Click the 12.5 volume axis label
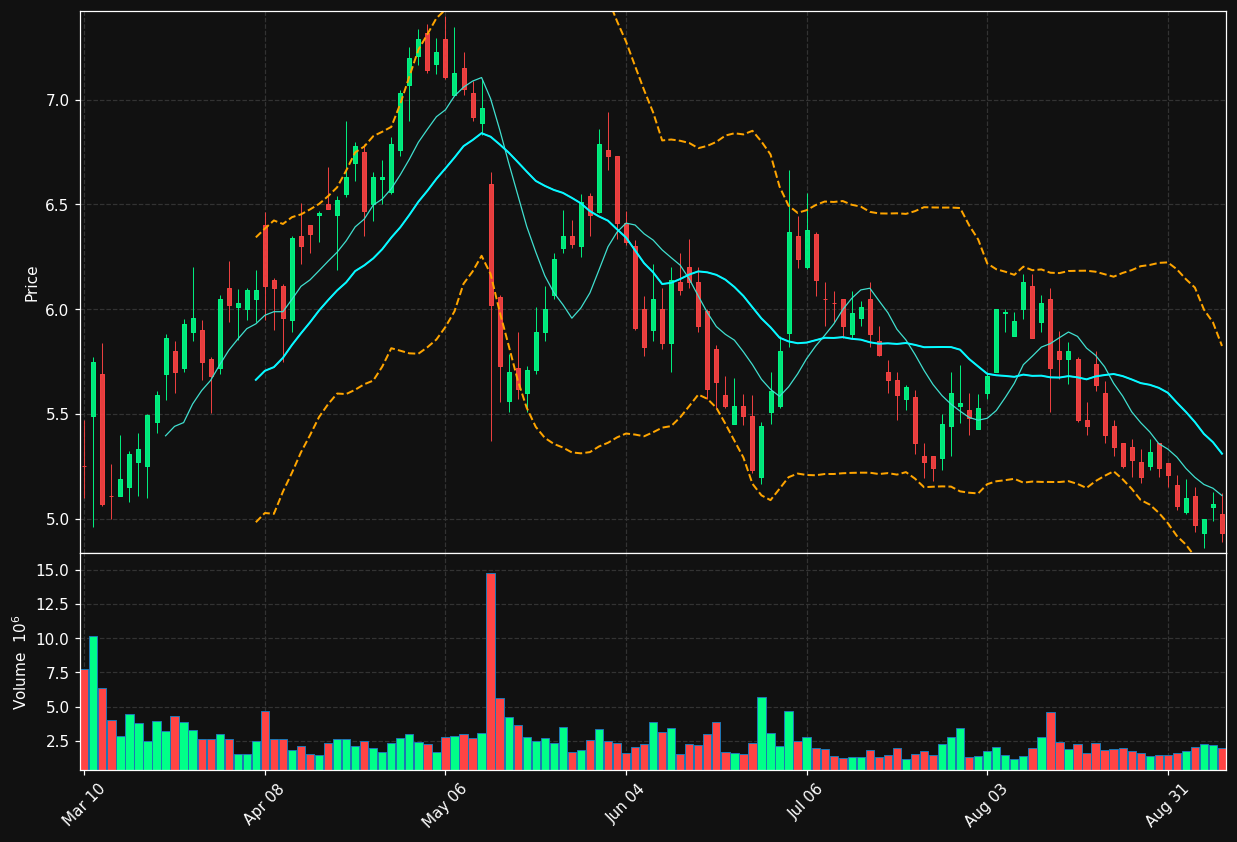The width and height of the screenshot is (1237, 842). (53, 604)
